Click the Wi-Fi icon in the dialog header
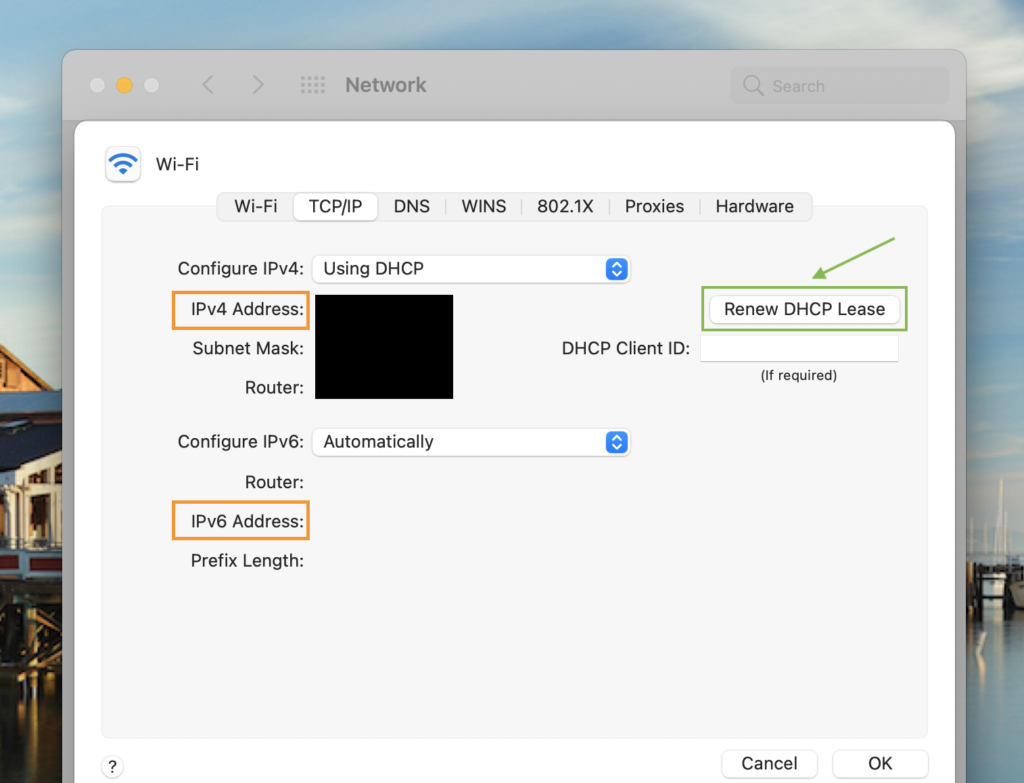The width and height of the screenshot is (1024, 783). pyautogui.click(x=123, y=164)
